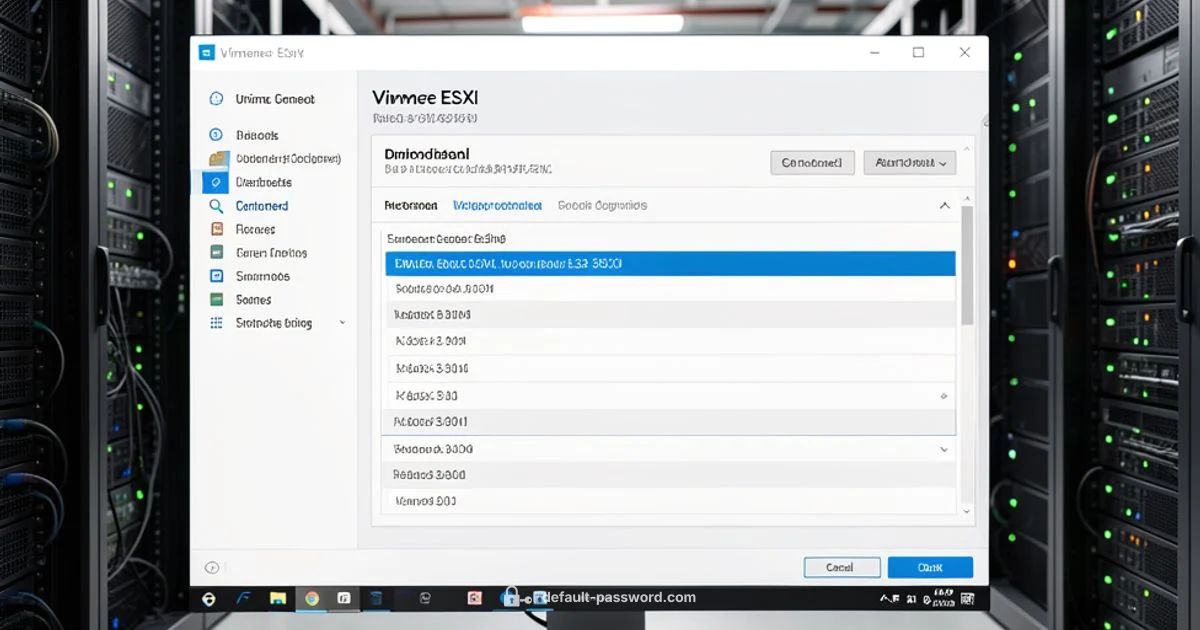Screen dimensions: 1200x630
Task: Select the green Storage icon in sidebar
Action: [218, 299]
